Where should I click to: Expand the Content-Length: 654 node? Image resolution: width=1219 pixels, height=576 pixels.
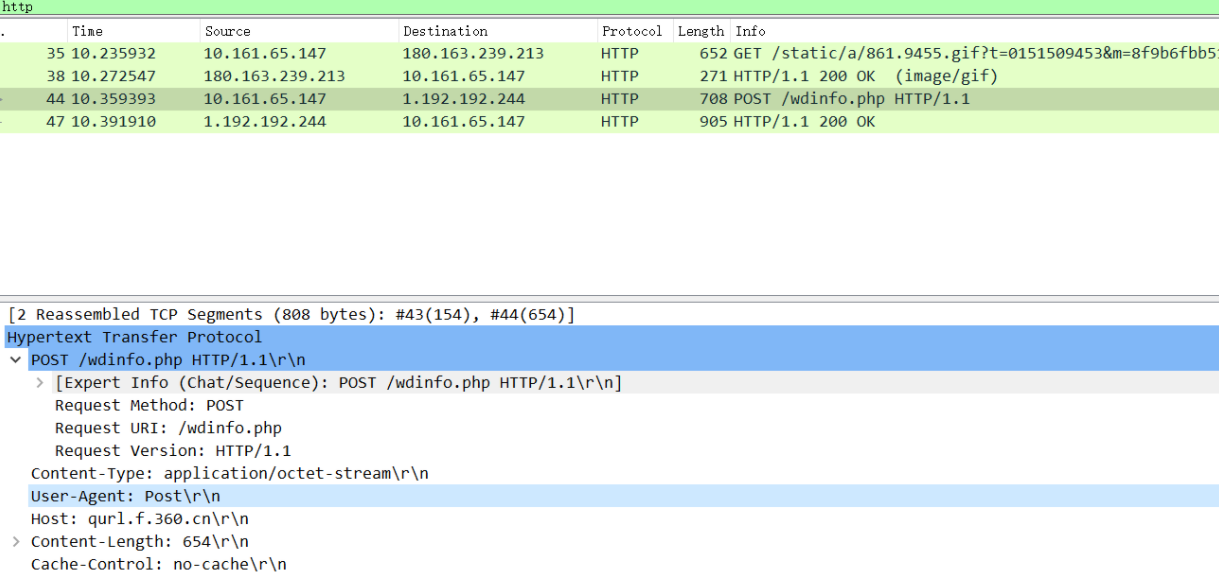pos(16,542)
